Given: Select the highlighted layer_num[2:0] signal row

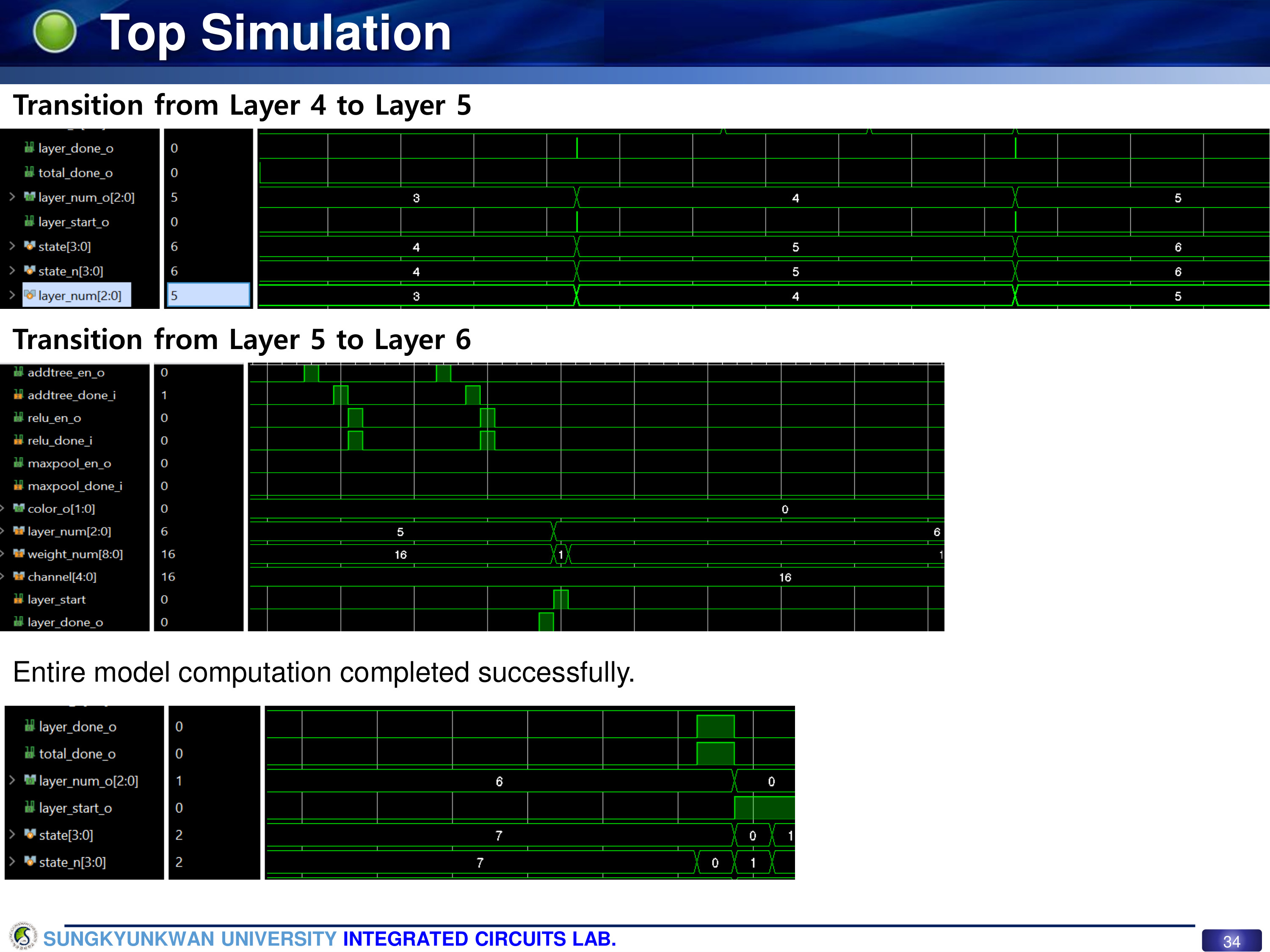Looking at the screenshot, I should click(76, 295).
